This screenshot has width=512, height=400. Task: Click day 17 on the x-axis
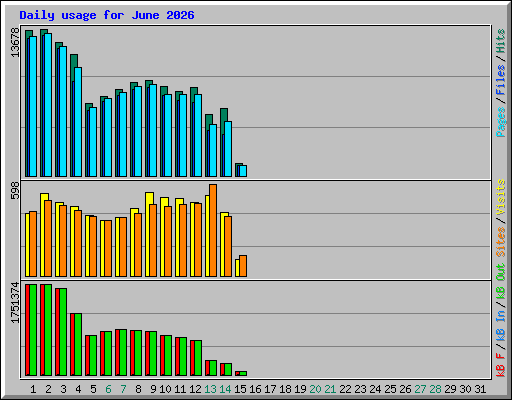click(270, 389)
